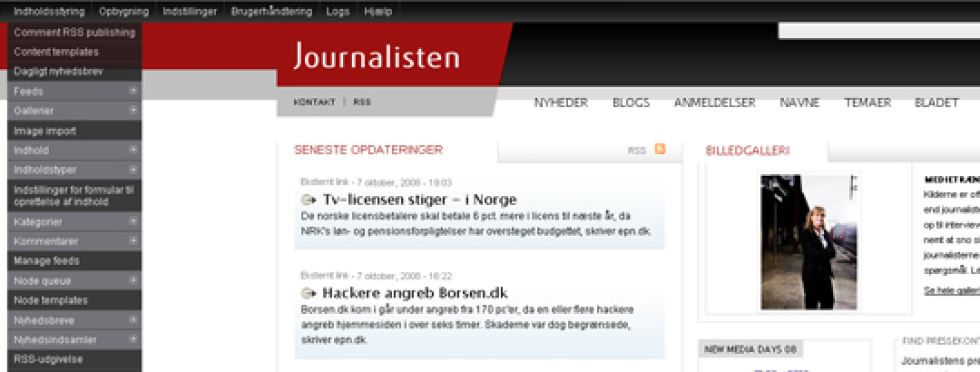Open headline Hackere angreb Borsen.dk
This screenshot has width=980, height=372.
415,293
